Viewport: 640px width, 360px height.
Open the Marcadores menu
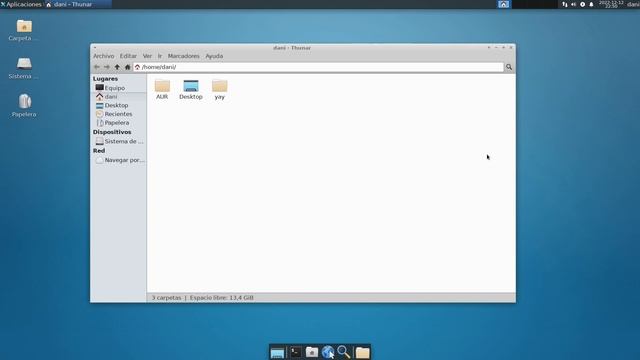(184, 56)
